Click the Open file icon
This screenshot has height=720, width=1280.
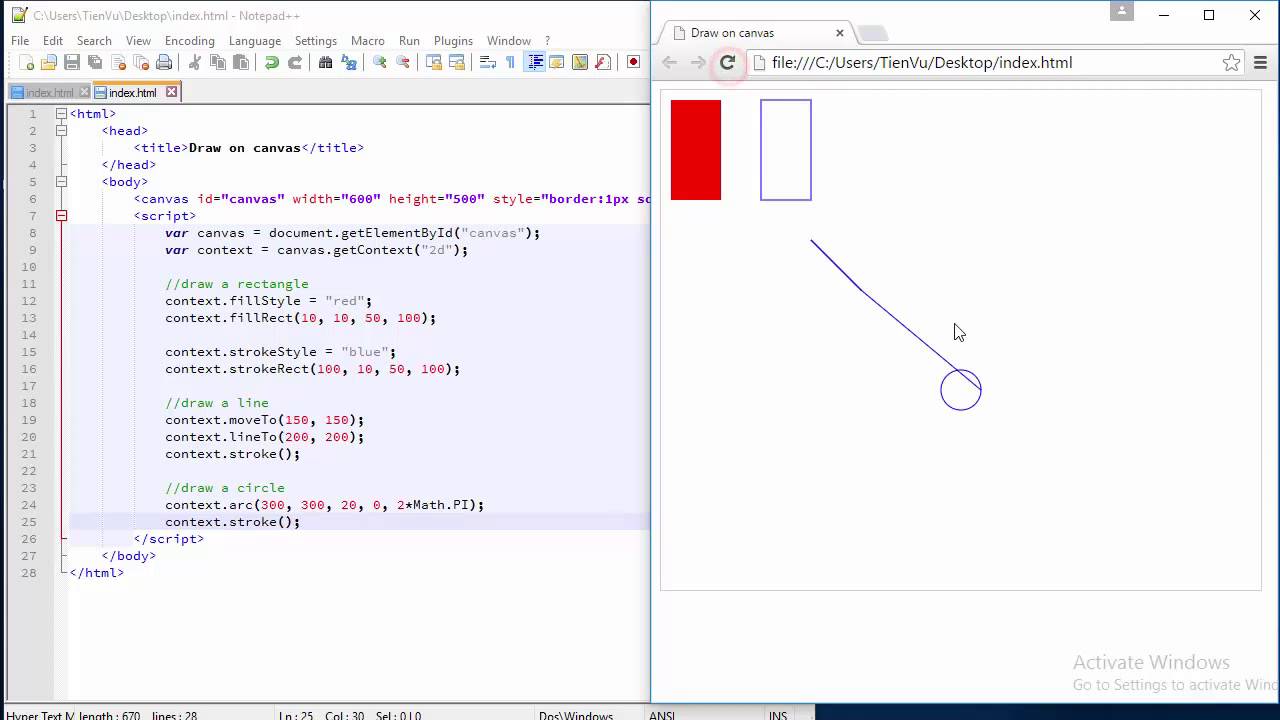[49, 62]
